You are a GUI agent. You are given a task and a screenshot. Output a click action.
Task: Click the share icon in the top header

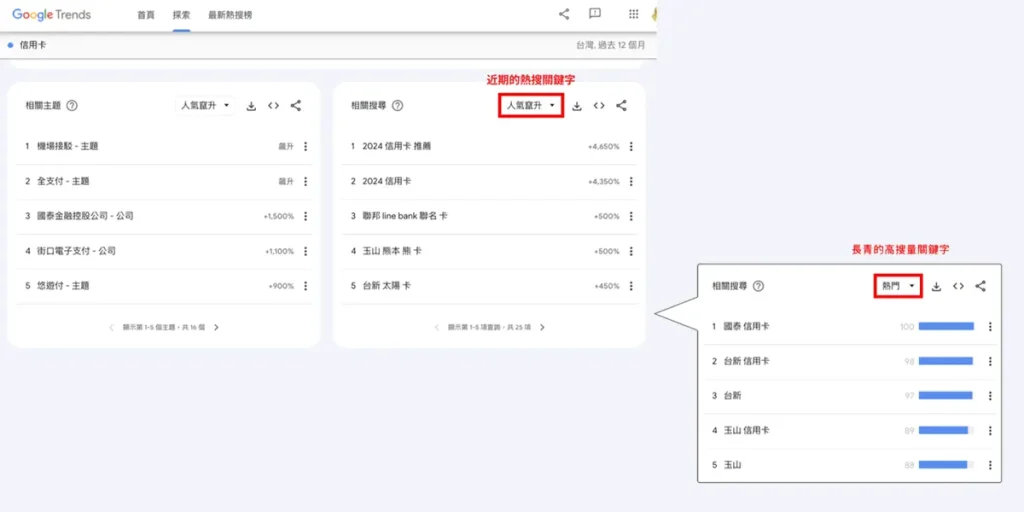[x=564, y=14]
